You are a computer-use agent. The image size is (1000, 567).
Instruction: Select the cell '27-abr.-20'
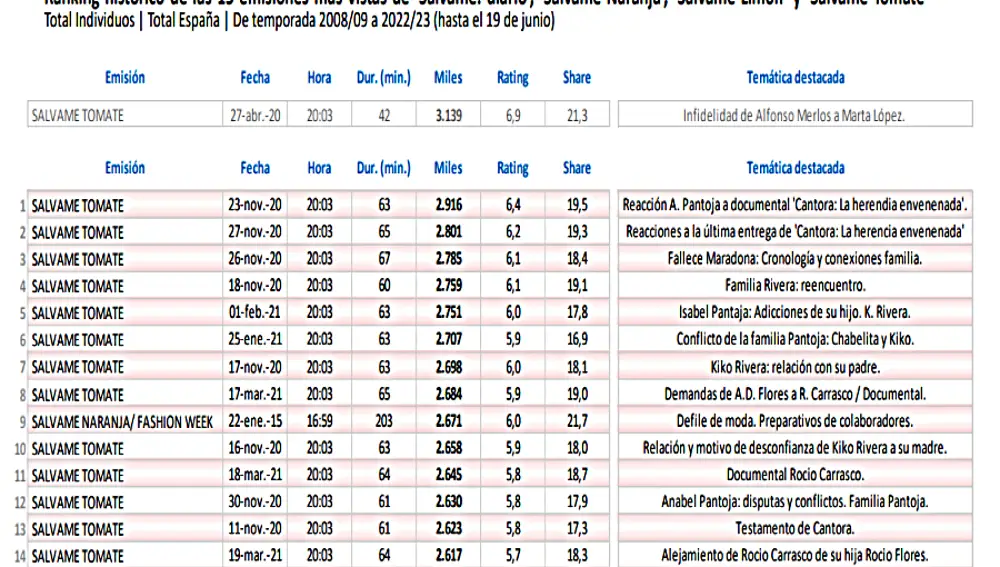pos(255,115)
